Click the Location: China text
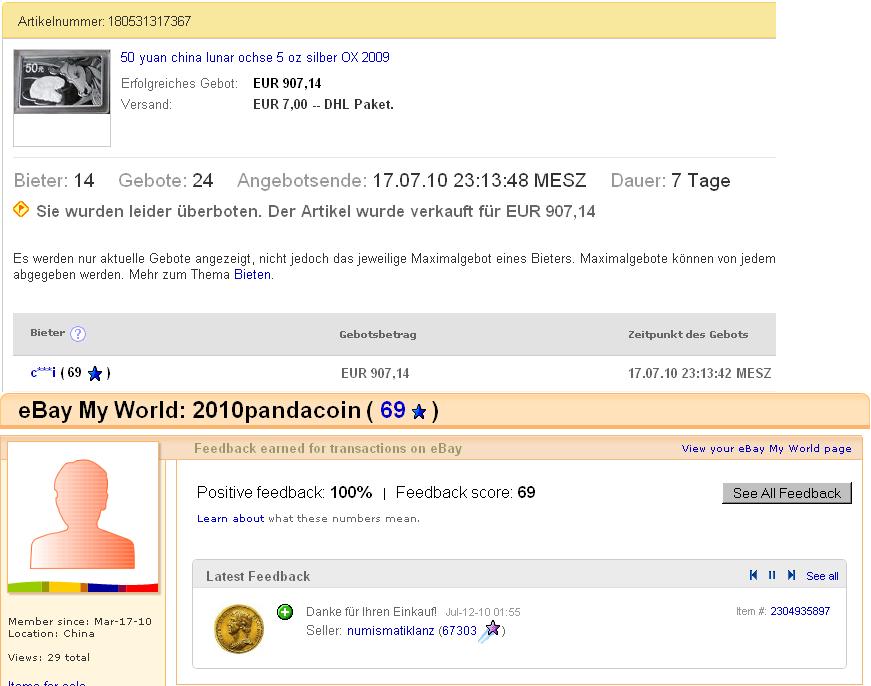871x686 pixels. (x=51, y=633)
